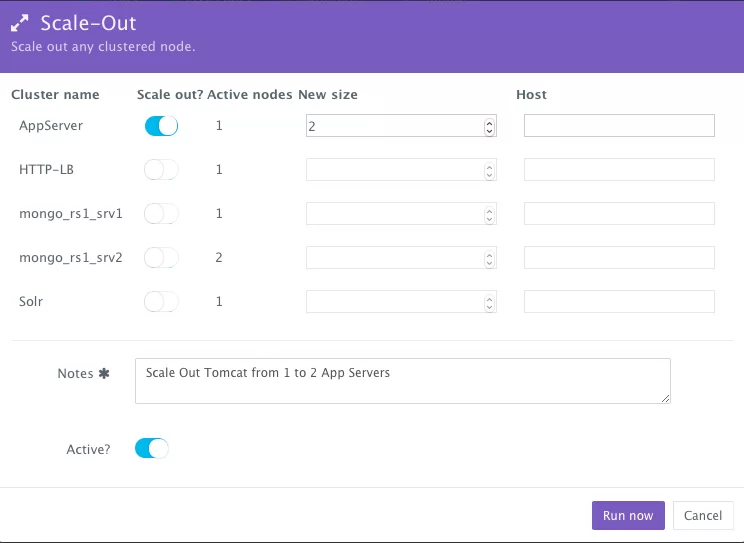Click the required asterisk next to Notes
The width and height of the screenshot is (744, 543).
pyautogui.click(x=104, y=374)
